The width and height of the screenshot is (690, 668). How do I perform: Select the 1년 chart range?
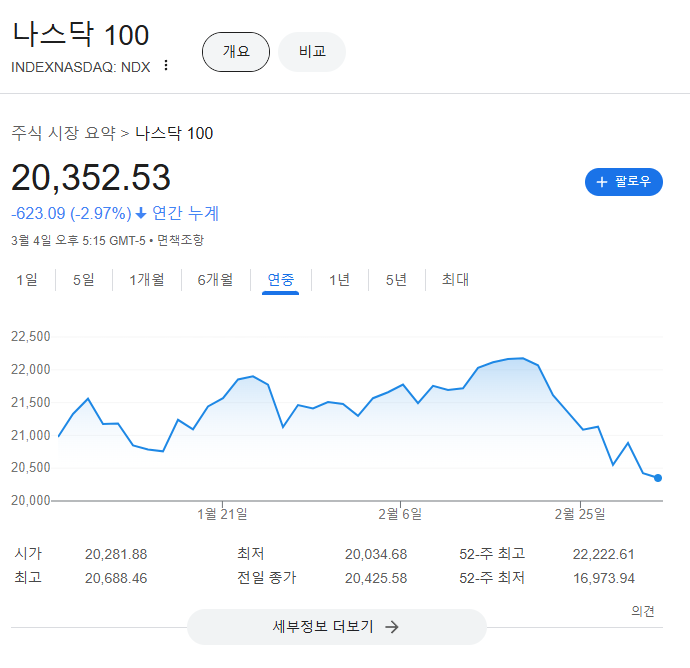[339, 280]
